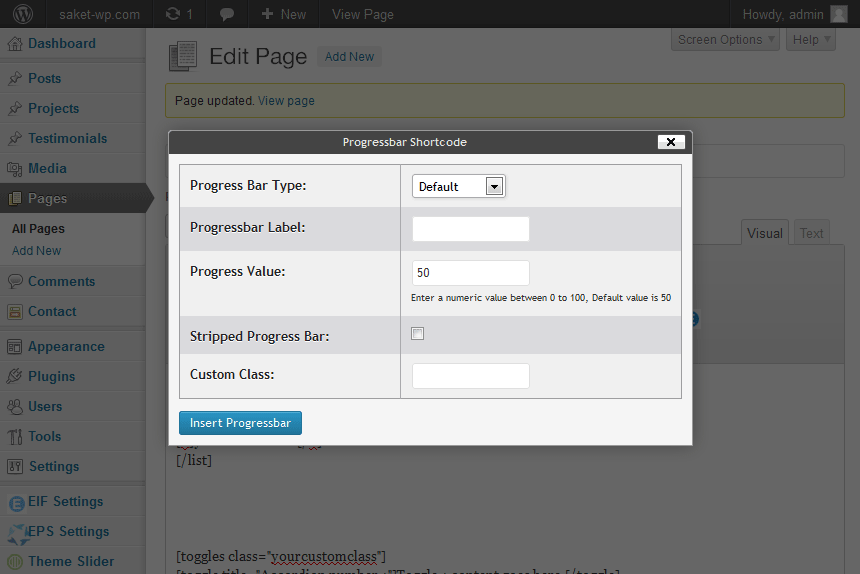This screenshot has height=574, width=860.
Task: Close the Progressbar Shortcode dialog
Action: (x=671, y=142)
